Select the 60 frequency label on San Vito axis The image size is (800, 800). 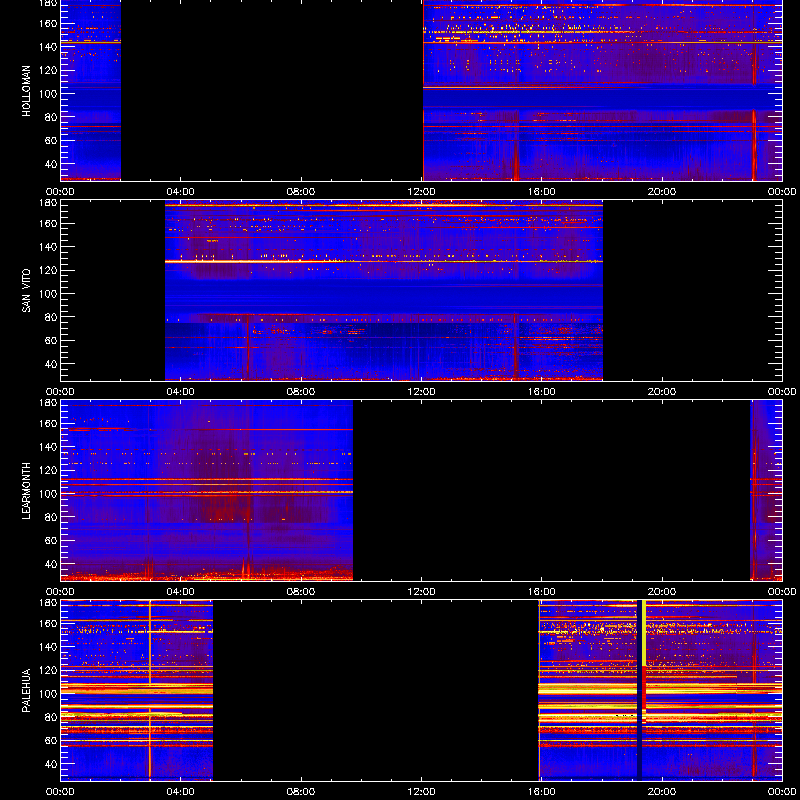coord(51,341)
